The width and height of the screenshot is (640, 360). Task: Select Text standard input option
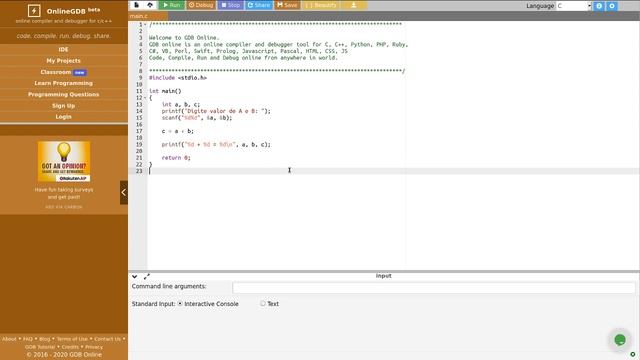(x=263, y=303)
